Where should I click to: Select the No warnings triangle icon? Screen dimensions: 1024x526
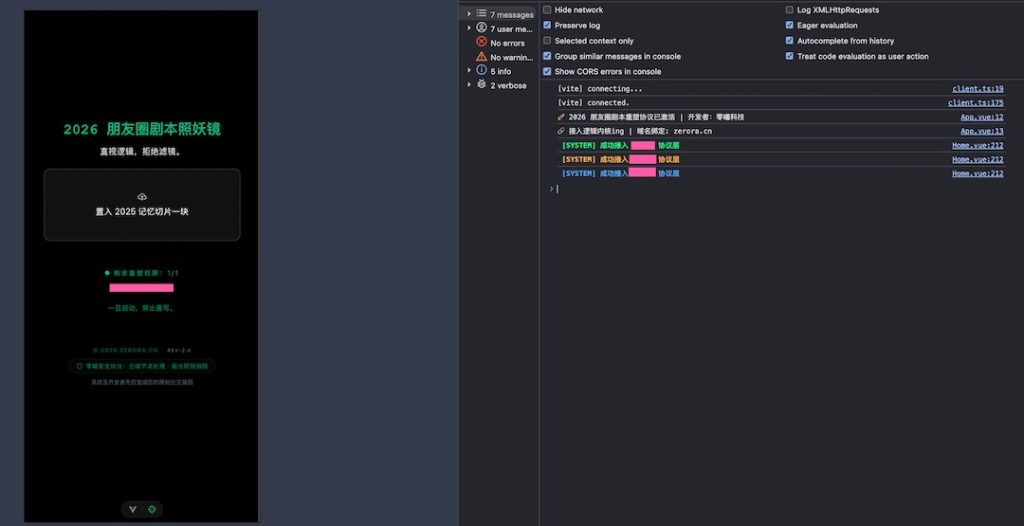(x=481, y=57)
